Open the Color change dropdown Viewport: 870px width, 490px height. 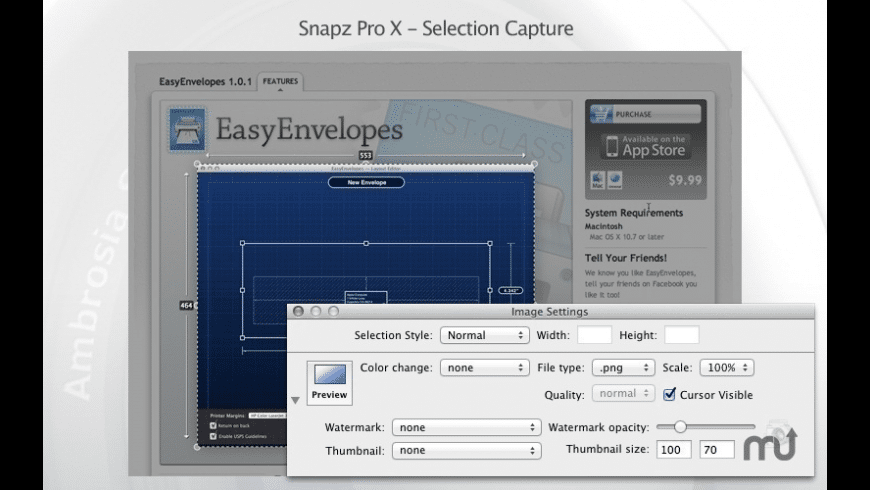click(484, 367)
